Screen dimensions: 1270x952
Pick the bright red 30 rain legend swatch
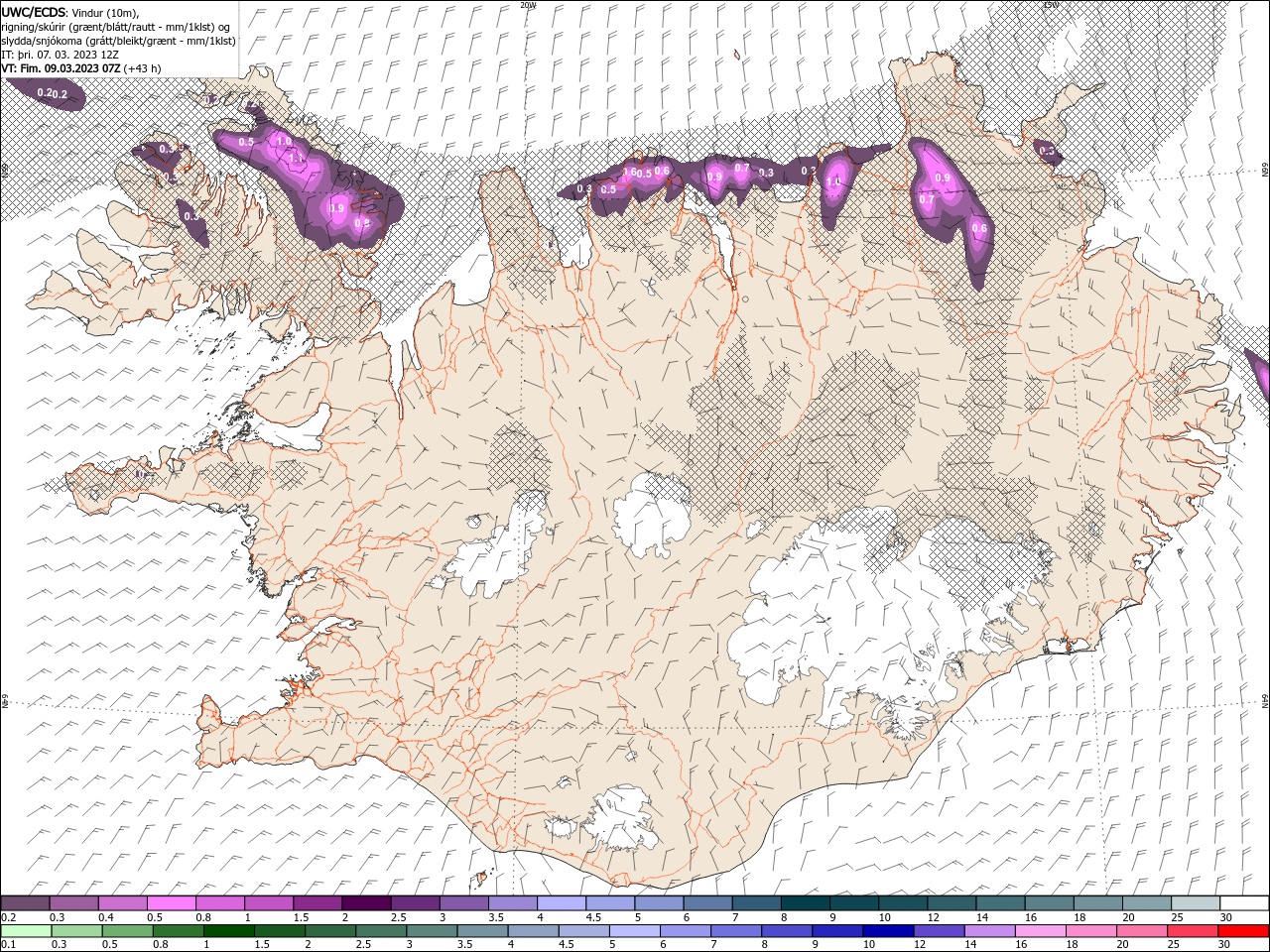pos(1243,931)
